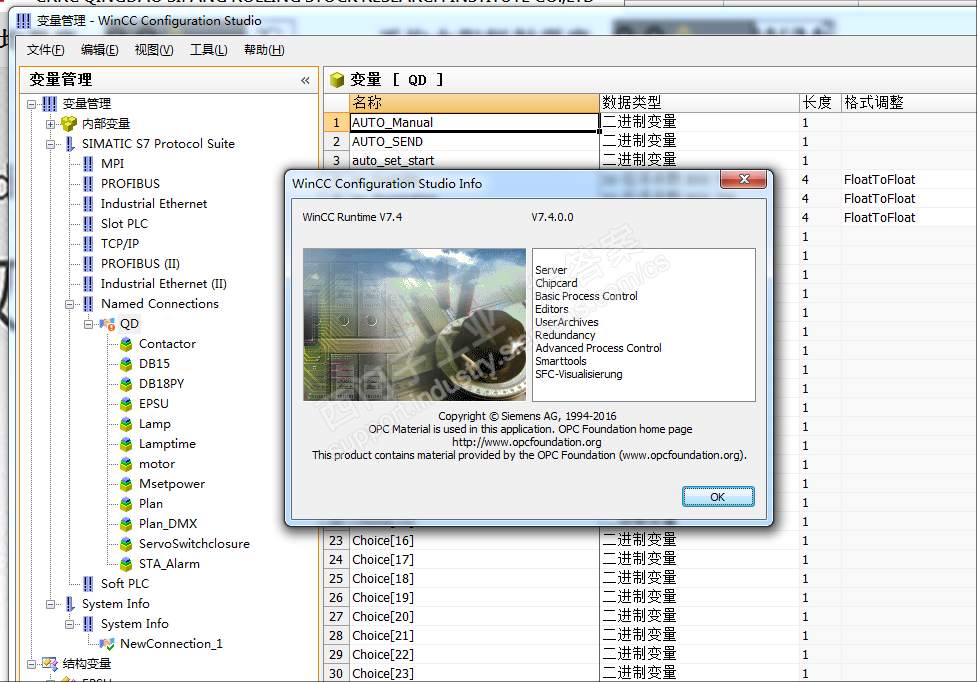Click the PROFIBUS (II) channel icon
This screenshot has width=977, height=682.
(x=88, y=263)
